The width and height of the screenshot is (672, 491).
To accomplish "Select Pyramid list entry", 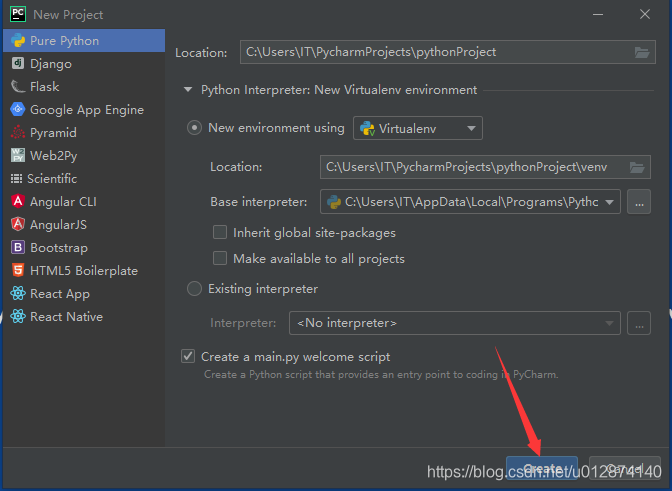I will click(84, 132).
